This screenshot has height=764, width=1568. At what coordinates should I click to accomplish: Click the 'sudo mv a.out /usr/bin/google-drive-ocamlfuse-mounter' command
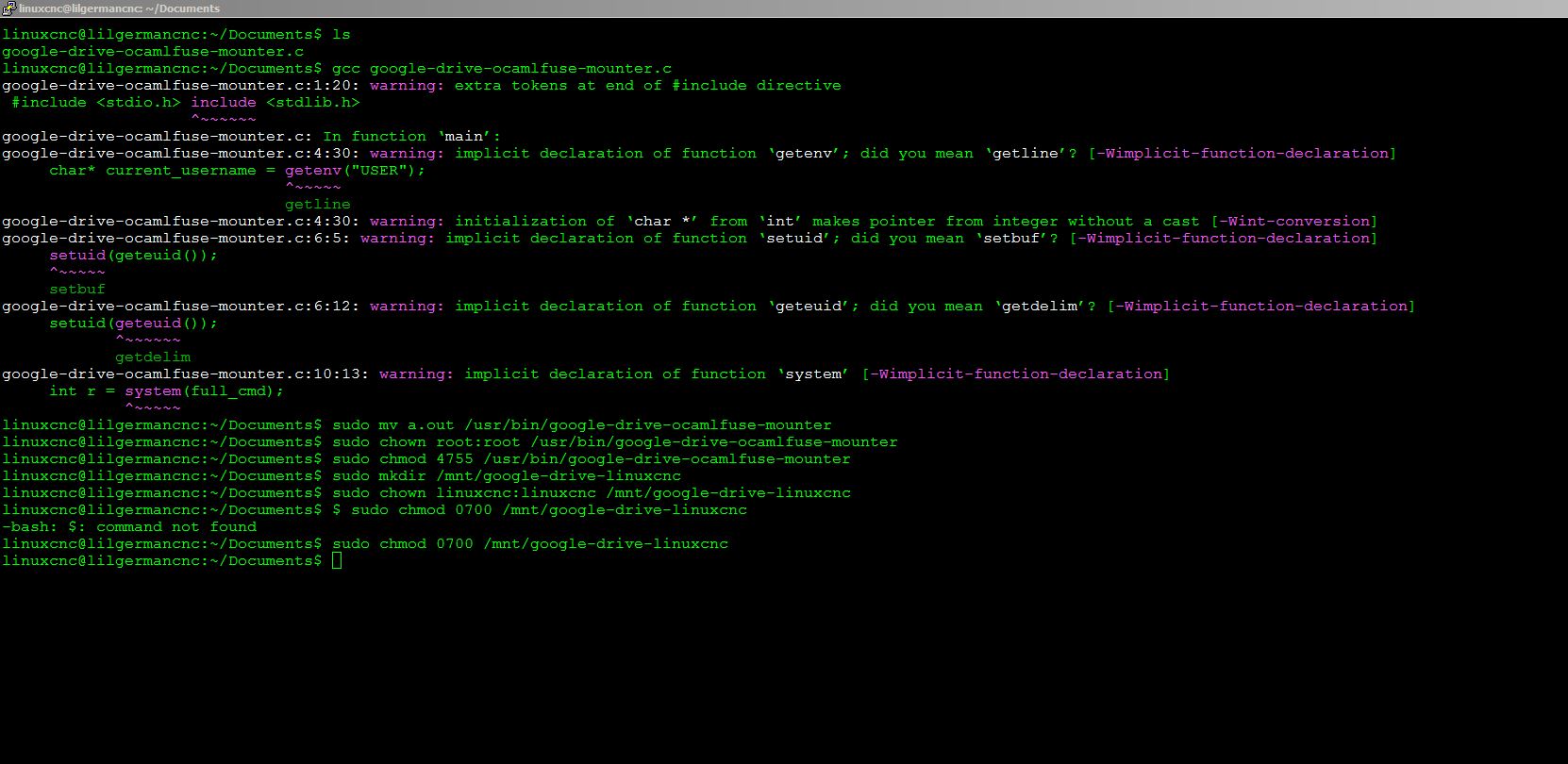point(582,424)
